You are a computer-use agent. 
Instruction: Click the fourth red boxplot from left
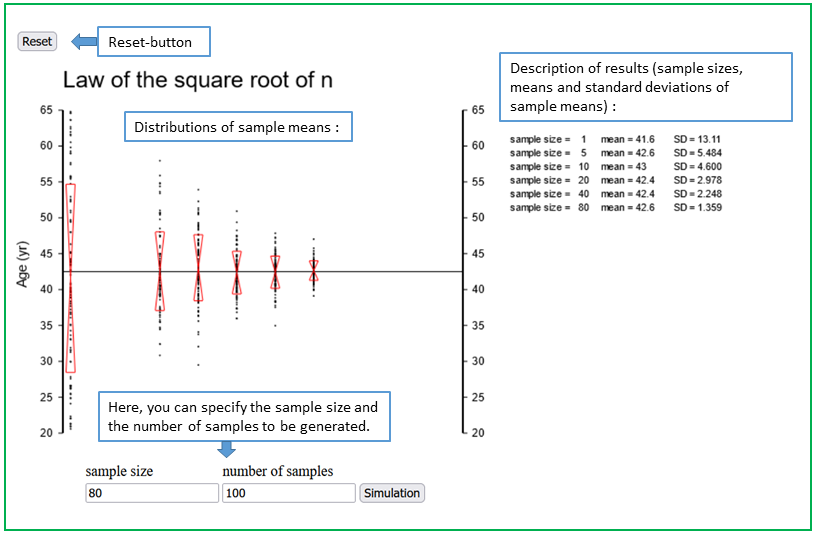(x=237, y=272)
